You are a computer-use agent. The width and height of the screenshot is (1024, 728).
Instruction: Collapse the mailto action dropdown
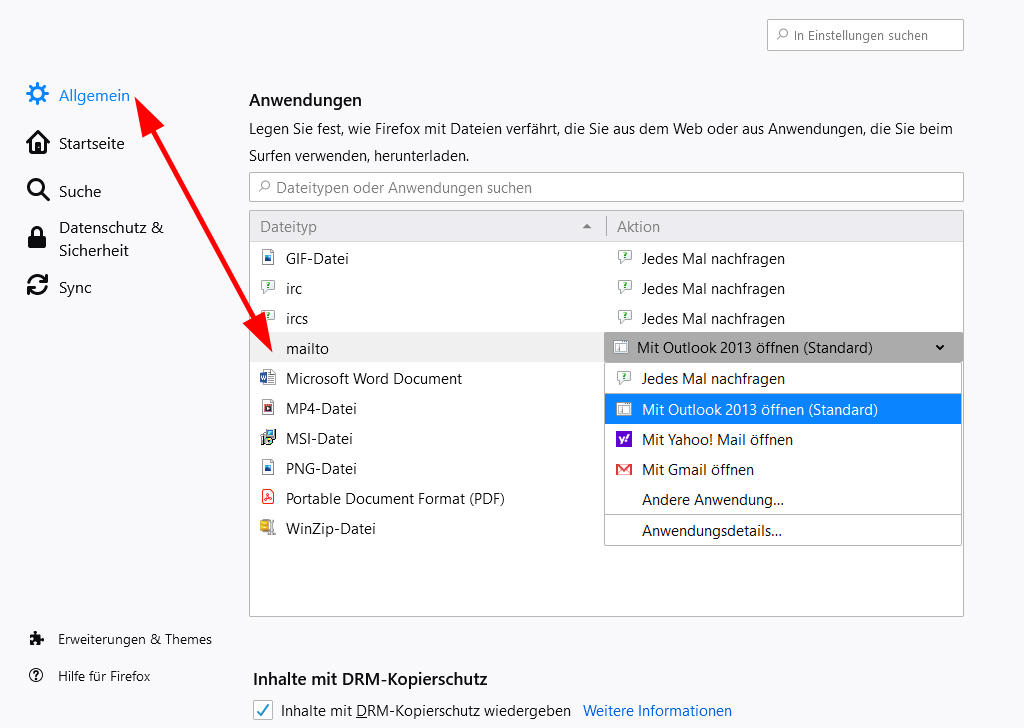(939, 348)
